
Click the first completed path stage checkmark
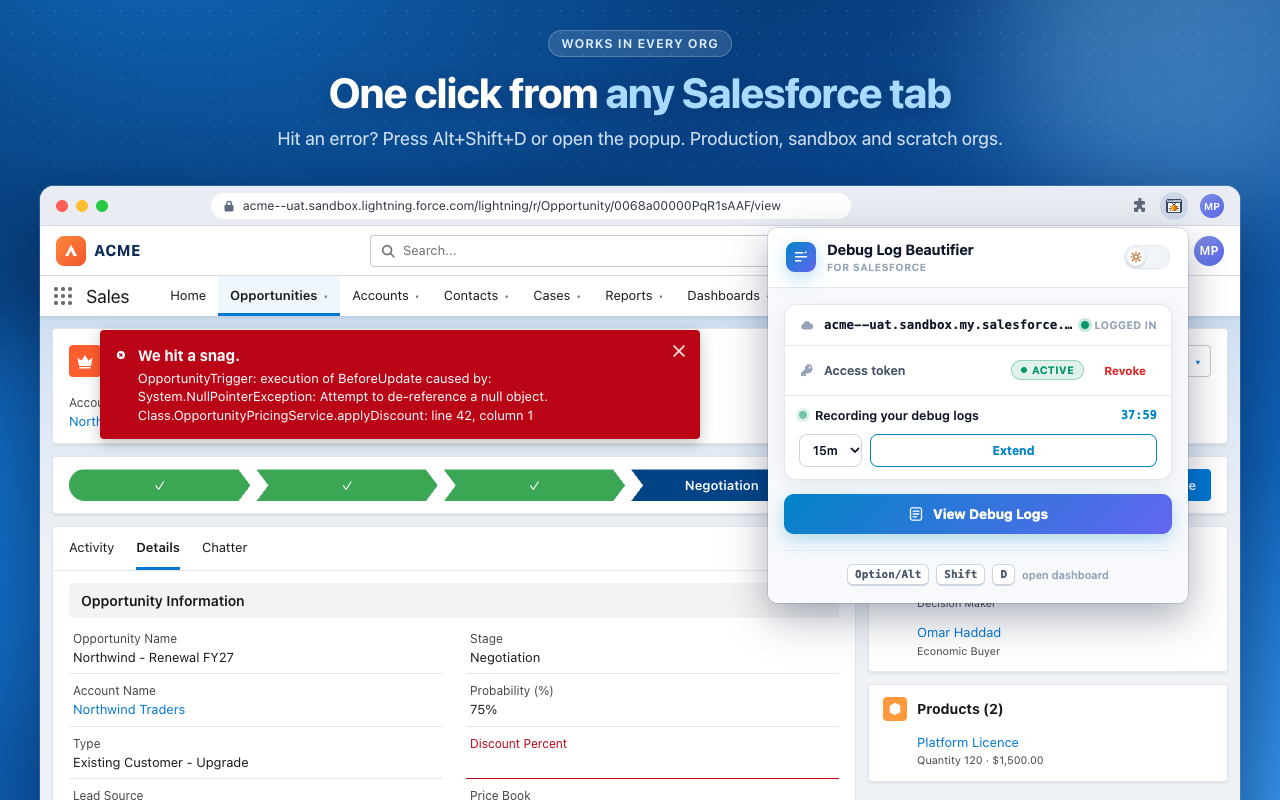point(159,485)
